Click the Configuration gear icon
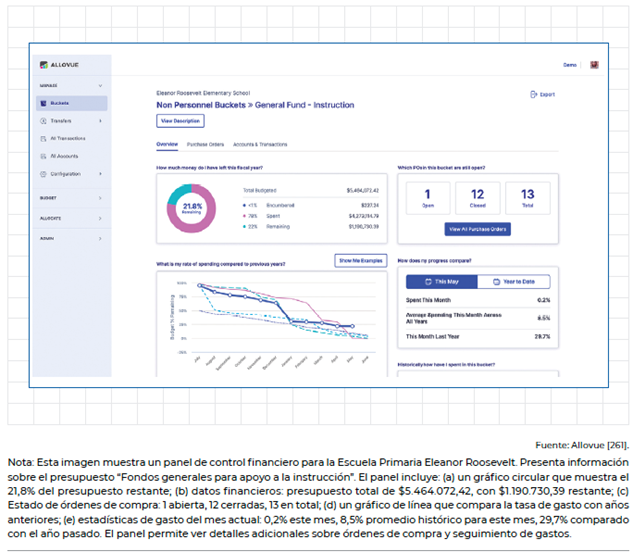633x552 pixels. (x=43, y=174)
